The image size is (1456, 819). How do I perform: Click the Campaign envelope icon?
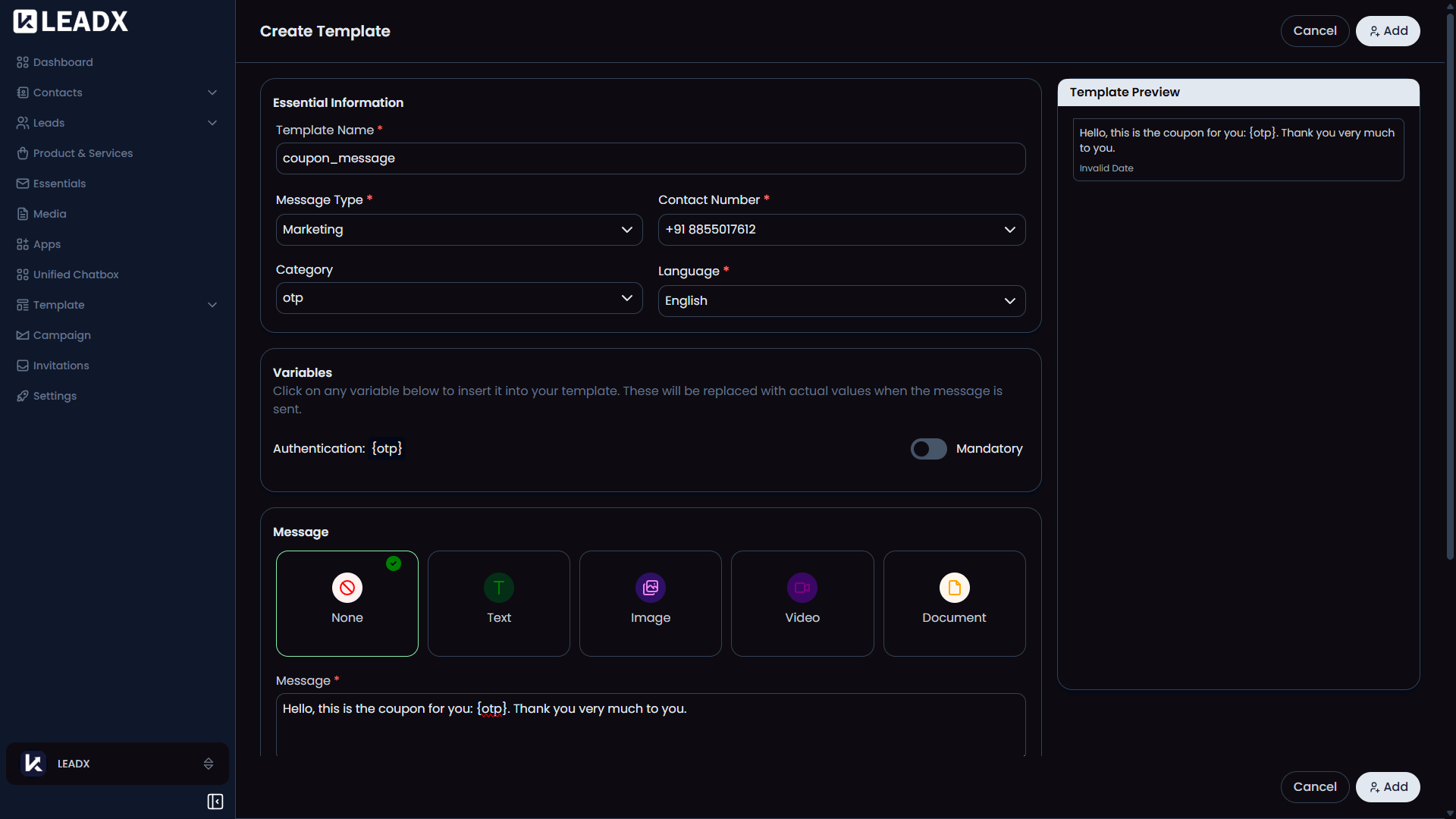(x=23, y=335)
